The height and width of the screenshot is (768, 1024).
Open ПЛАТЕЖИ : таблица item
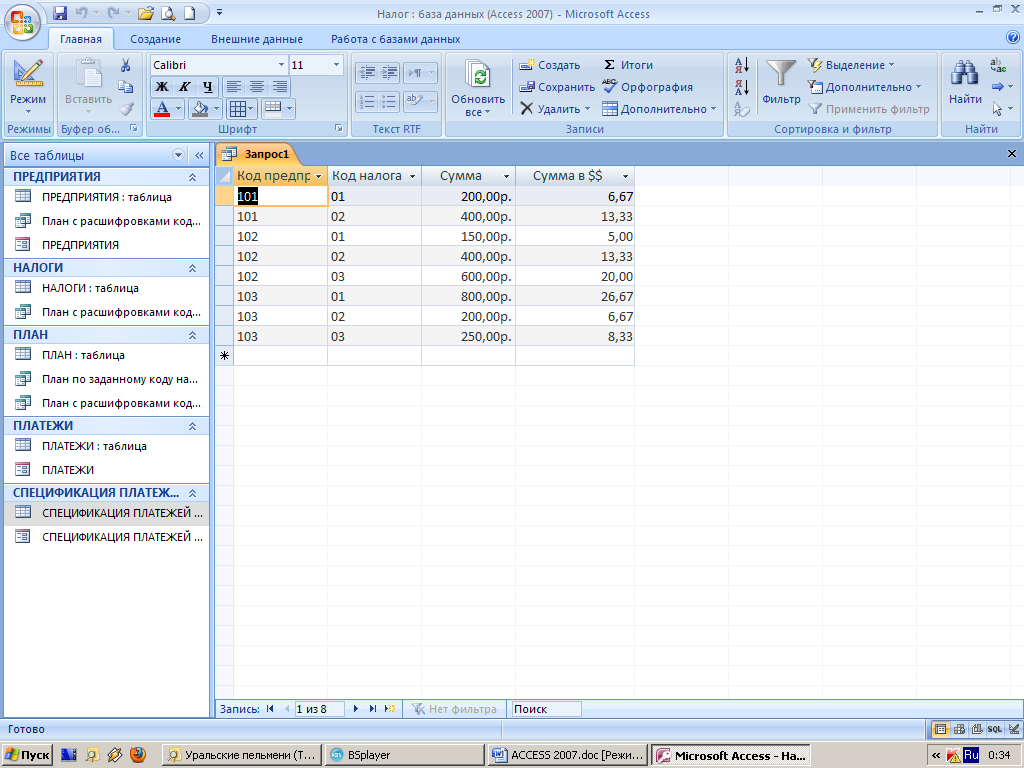[106, 446]
